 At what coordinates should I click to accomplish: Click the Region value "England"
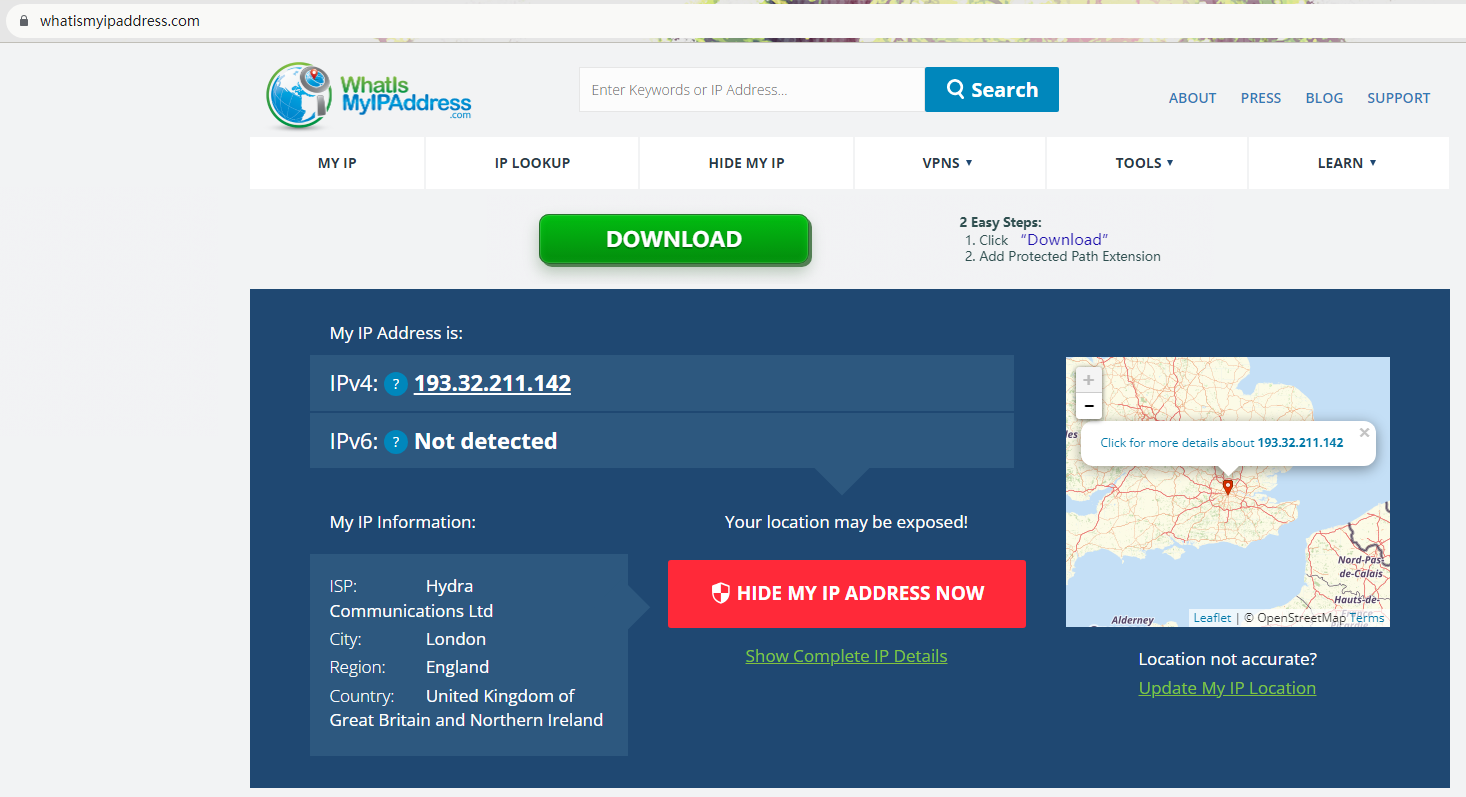coord(457,667)
